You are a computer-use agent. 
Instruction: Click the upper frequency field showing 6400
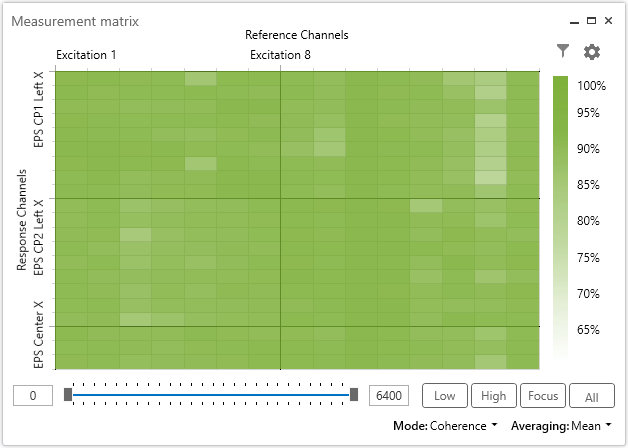pyautogui.click(x=389, y=396)
